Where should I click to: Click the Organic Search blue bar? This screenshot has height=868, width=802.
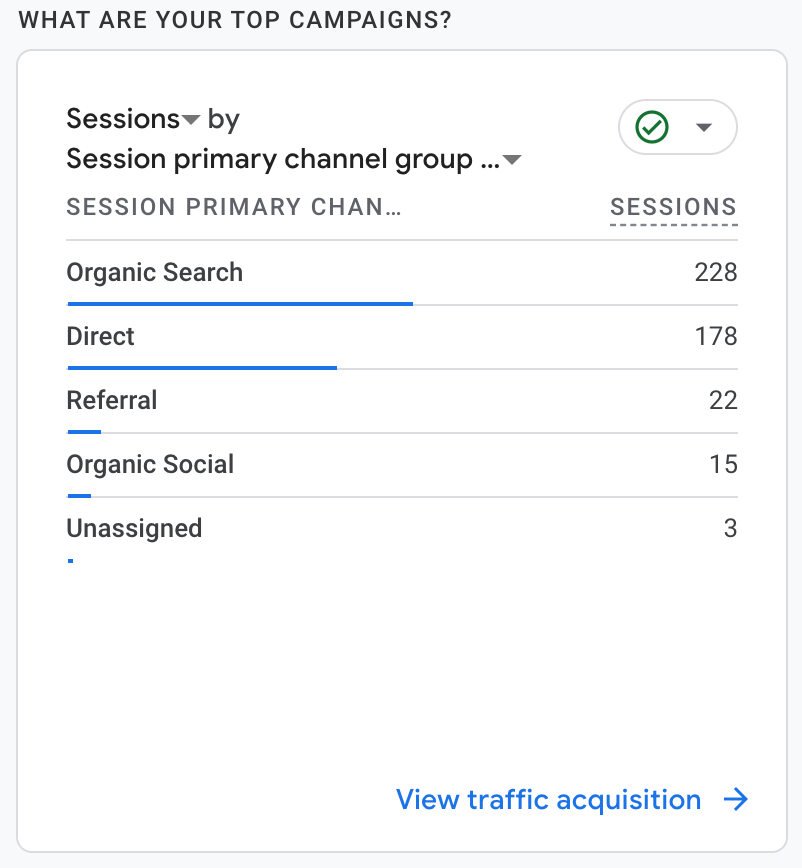click(240, 303)
